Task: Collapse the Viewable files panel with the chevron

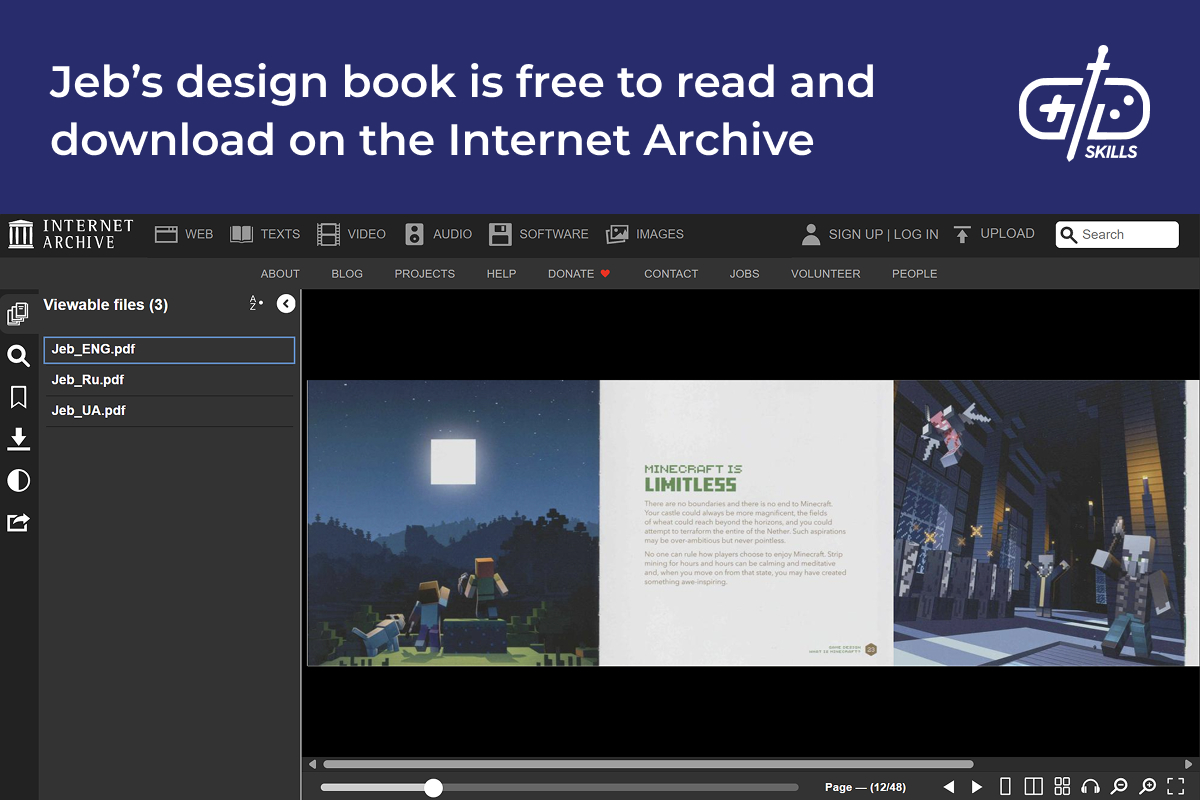Action: 286,303
